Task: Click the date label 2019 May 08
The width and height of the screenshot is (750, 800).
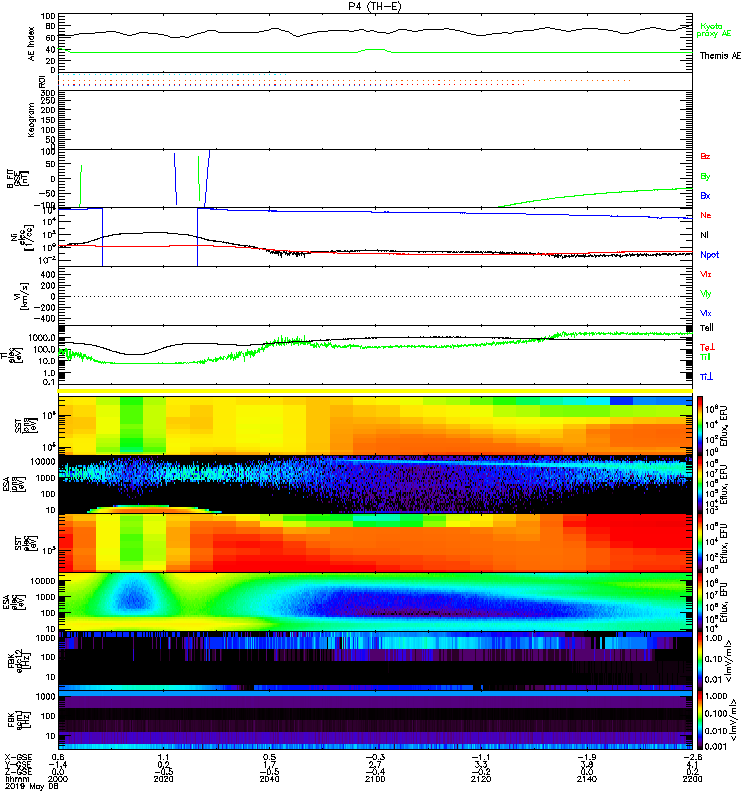Action: [x=32, y=786]
